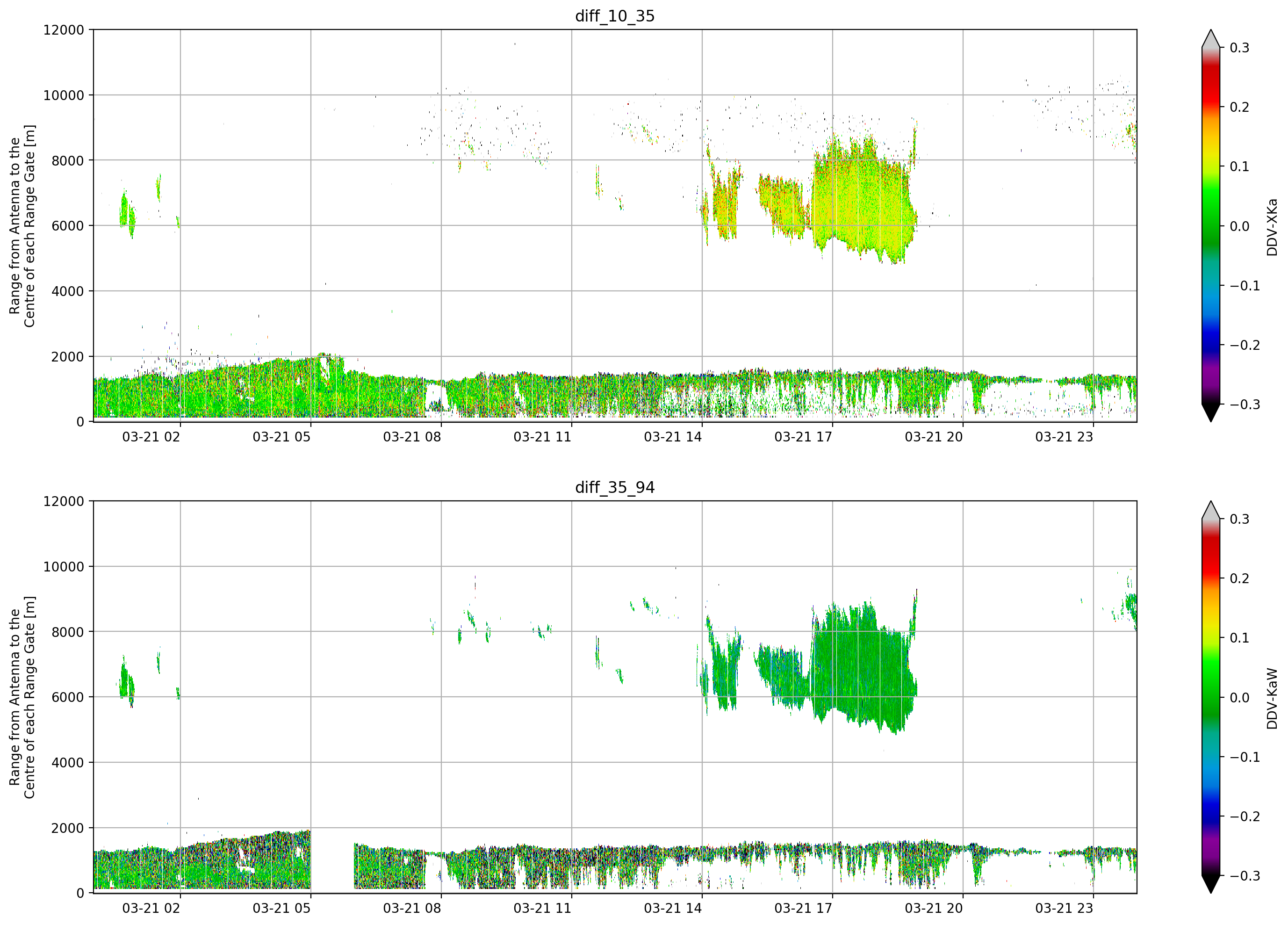The height and width of the screenshot is (925, 1288).
Task: Click the 10000 range tick of diff_35_94 plot
Action: [64, 566]
